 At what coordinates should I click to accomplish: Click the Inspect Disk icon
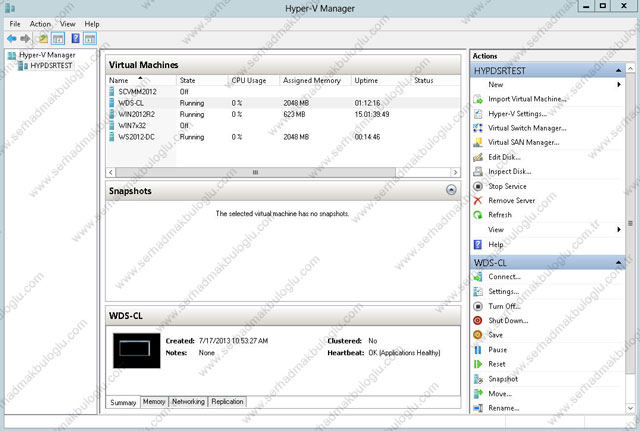point(478,171)
